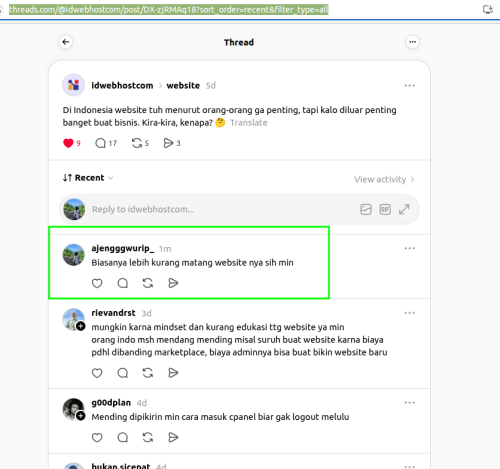Reply to ajengggwurip_ comment
The image size is (500, 469).
tap(123, 283)
